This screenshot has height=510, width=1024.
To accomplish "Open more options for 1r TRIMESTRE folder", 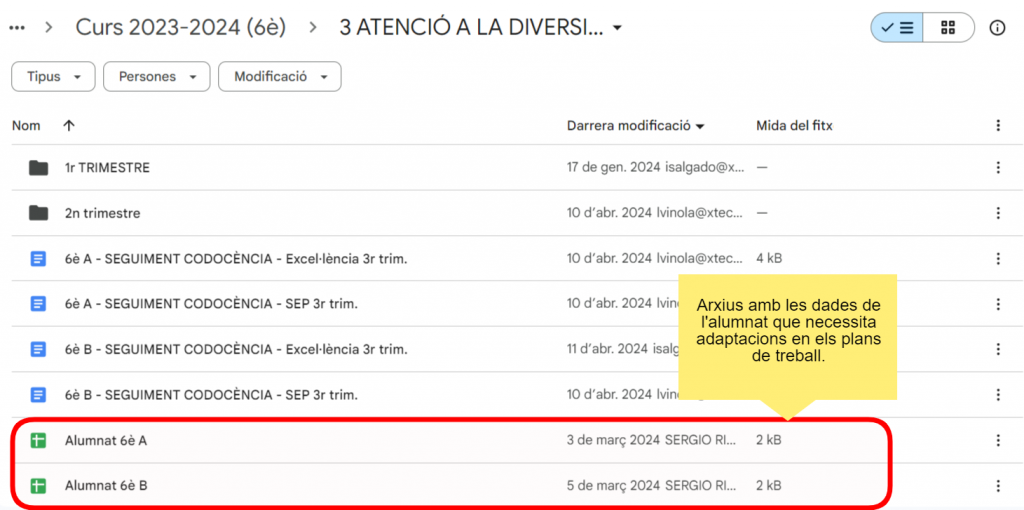I will [x=997, y=168].
